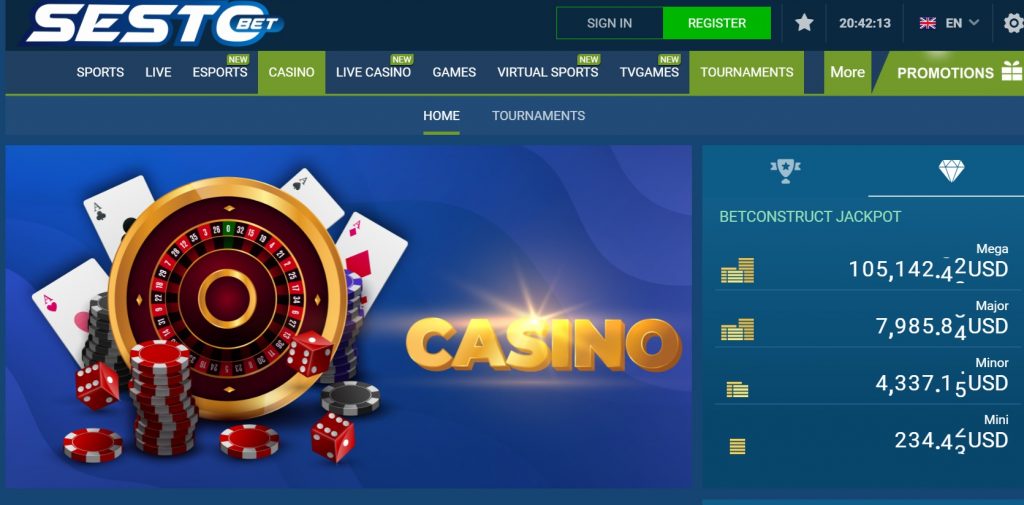
Task: Select the Home sub-tab
Action: [441, 116]
